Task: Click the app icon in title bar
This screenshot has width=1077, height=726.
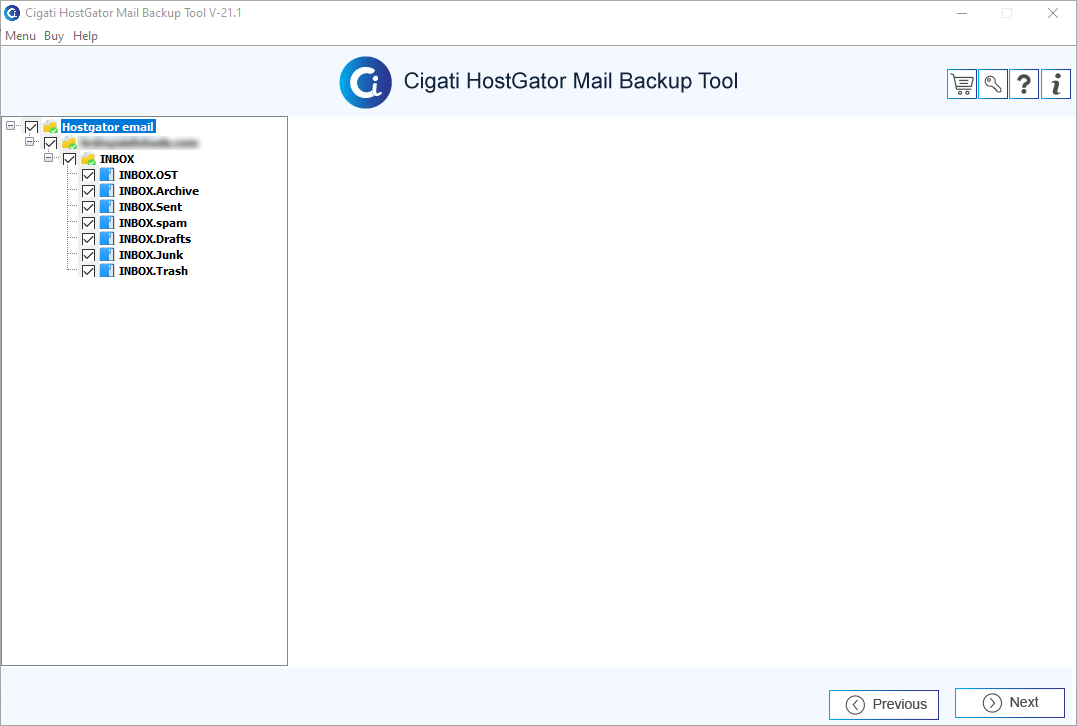Action: click(12, 12)
